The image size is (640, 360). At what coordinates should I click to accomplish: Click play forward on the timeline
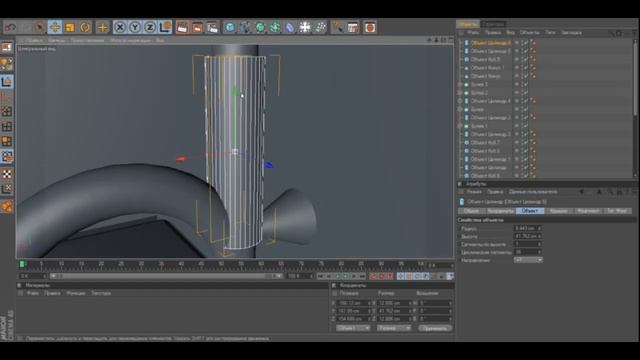(x=345, y=276)
